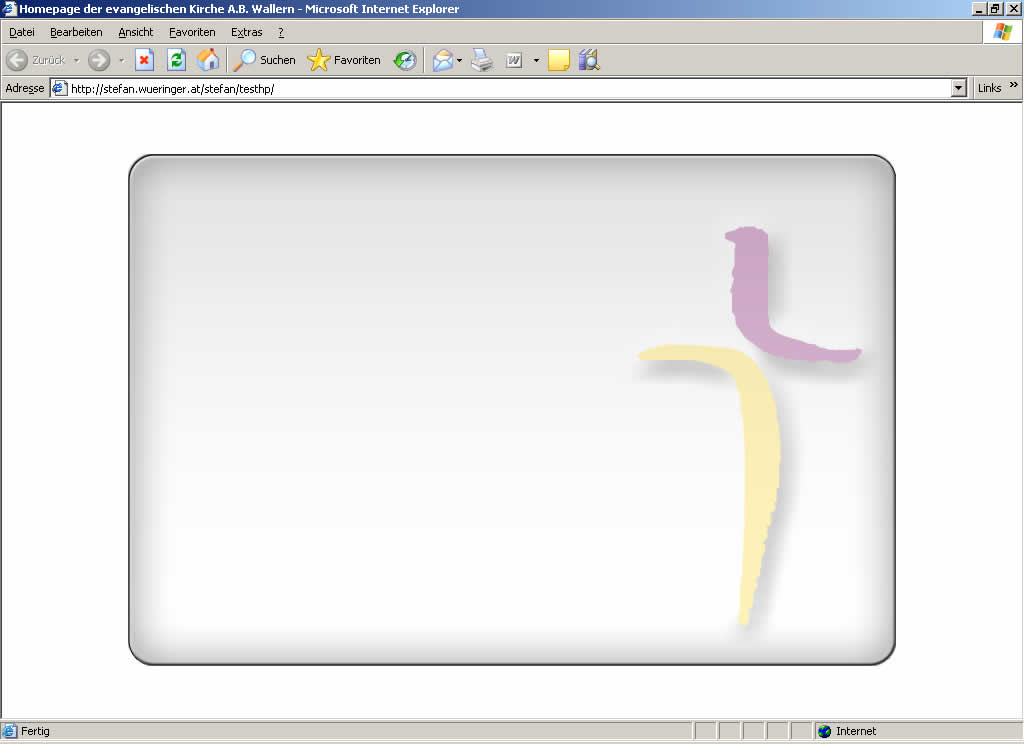Image resolution: width=1024 pixels, height=744 pixels.
Task: Refresh the page with green arrows icon
Action: click(x=176, y=60)
